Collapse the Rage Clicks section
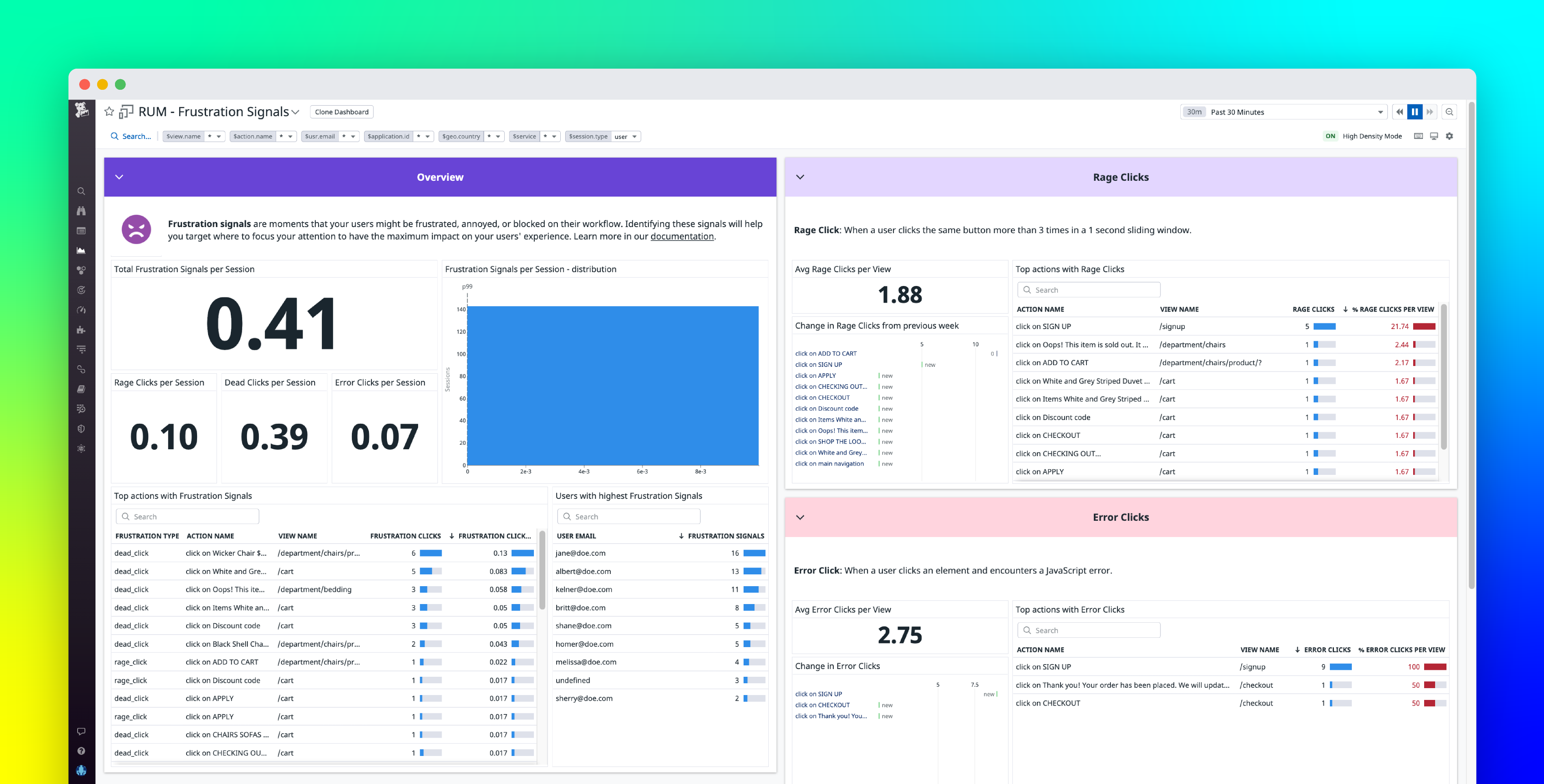This screenshot has height=784, width=1544. [x=800, y=177]
